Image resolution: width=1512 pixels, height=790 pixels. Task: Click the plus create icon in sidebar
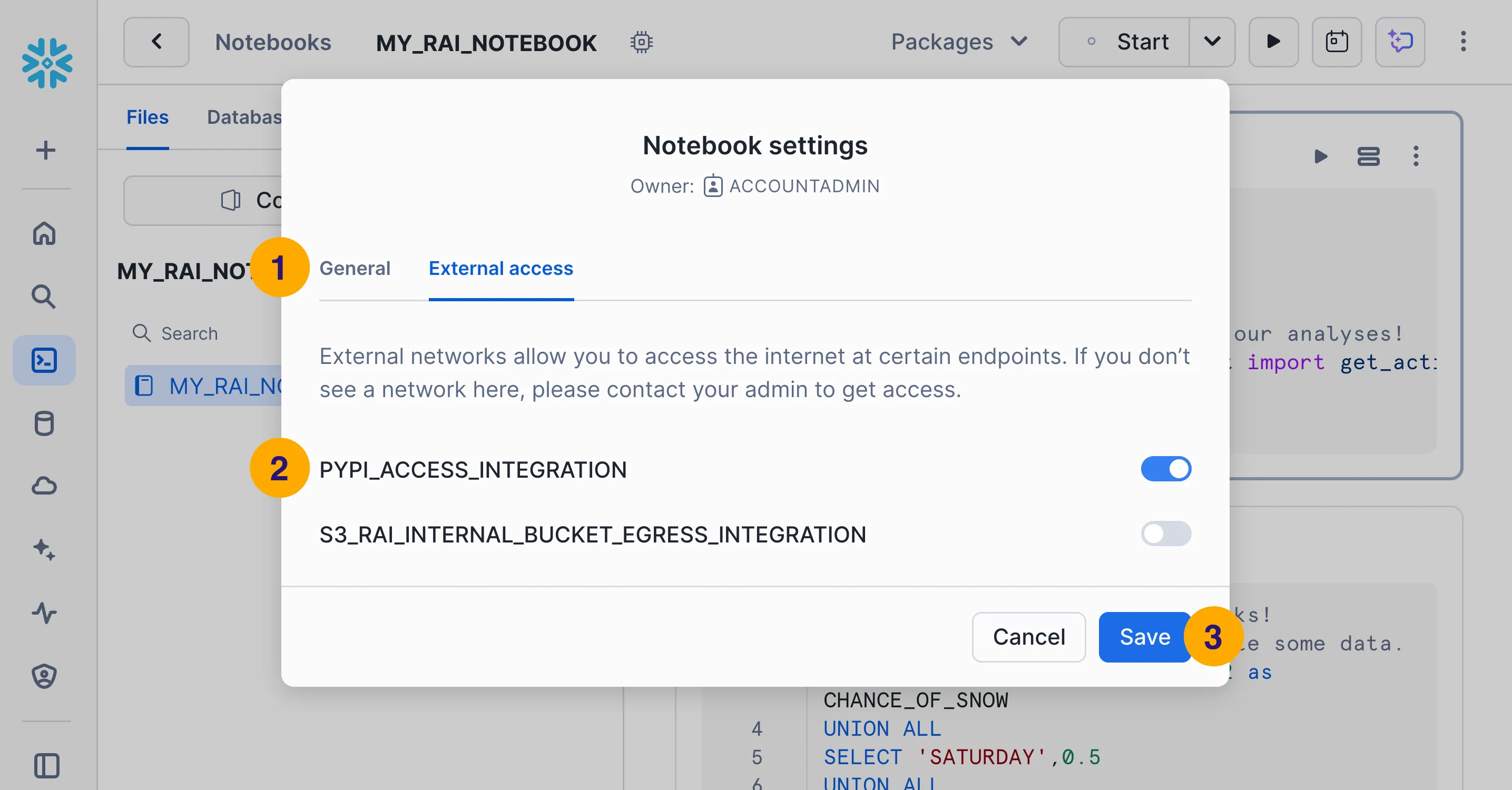point(46,150)
